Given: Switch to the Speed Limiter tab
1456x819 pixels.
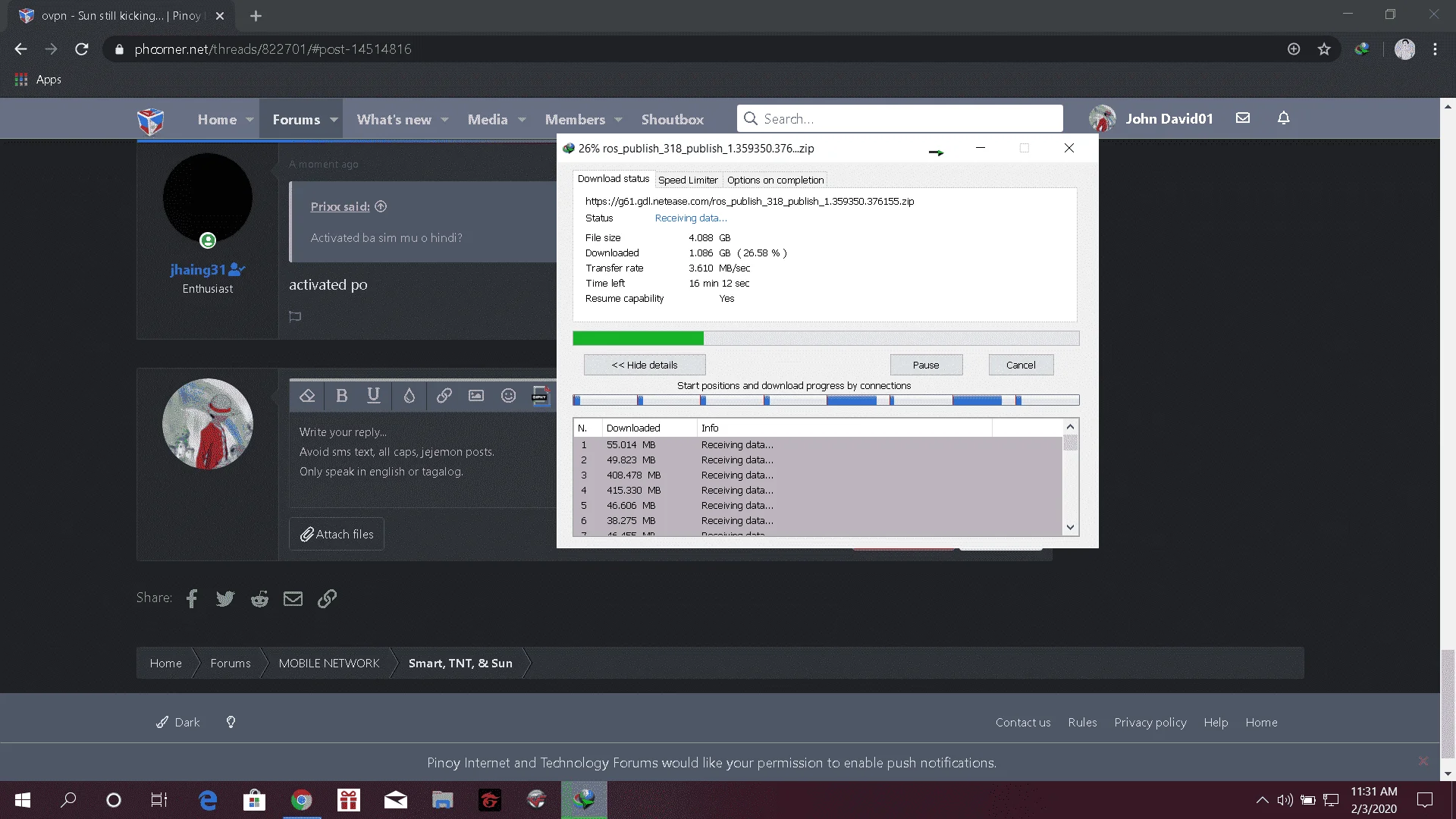Looking at the screenshot, I should (x=688, y=180).
